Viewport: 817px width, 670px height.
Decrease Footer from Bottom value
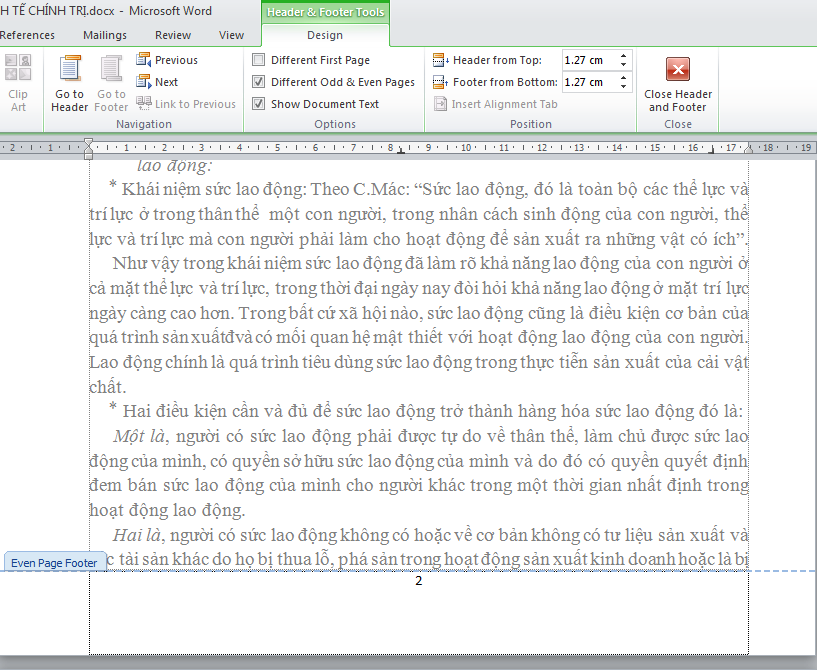623,86
